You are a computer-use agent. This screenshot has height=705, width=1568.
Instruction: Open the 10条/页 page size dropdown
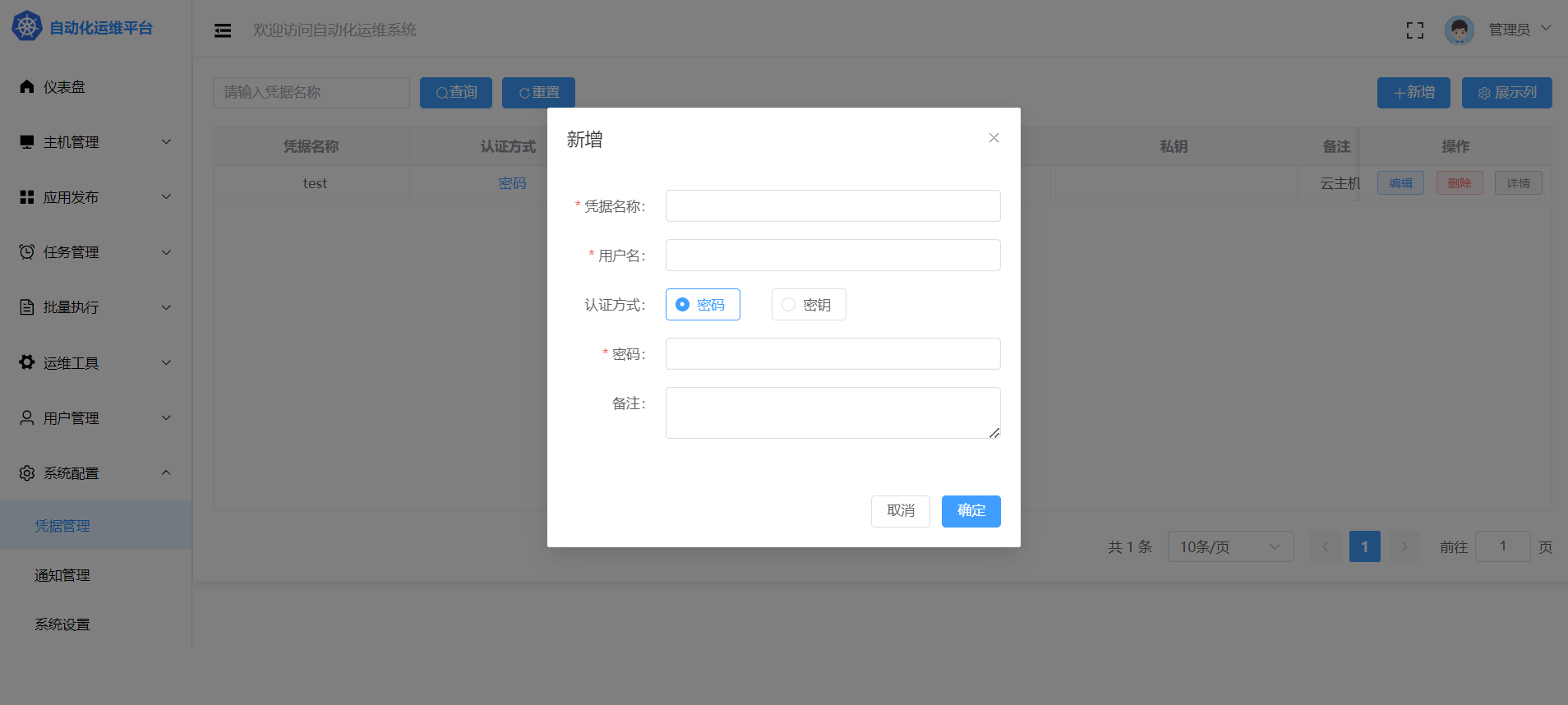tap(1229, 546)
